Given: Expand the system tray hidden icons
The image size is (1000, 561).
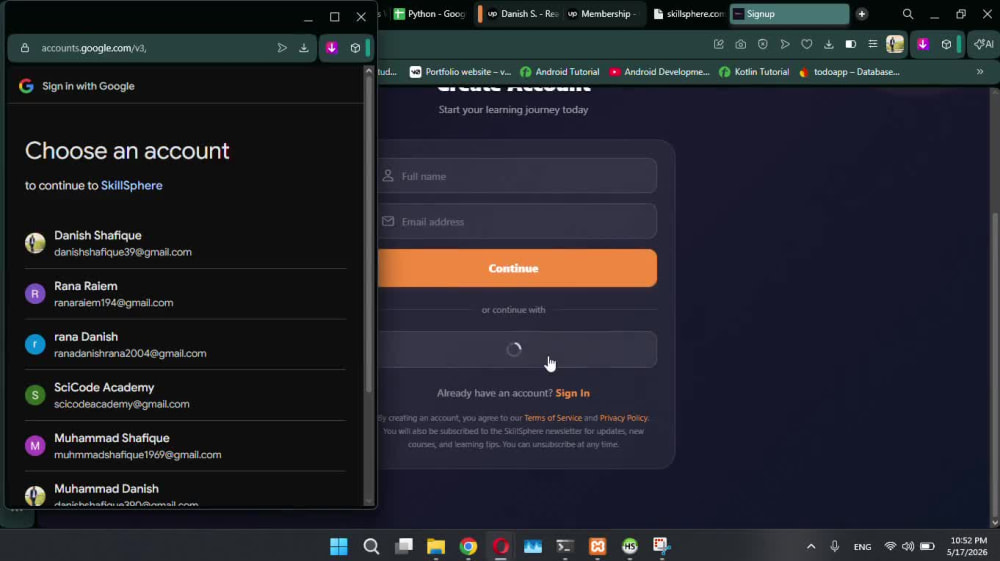Looking at the screenshot, I should [811, 546].
